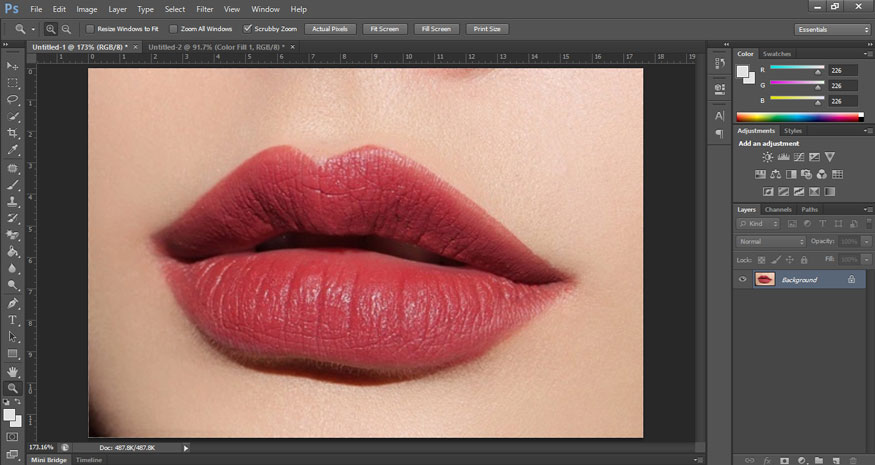
Task: Open the Character panel icon
Action: coord(719,116)
